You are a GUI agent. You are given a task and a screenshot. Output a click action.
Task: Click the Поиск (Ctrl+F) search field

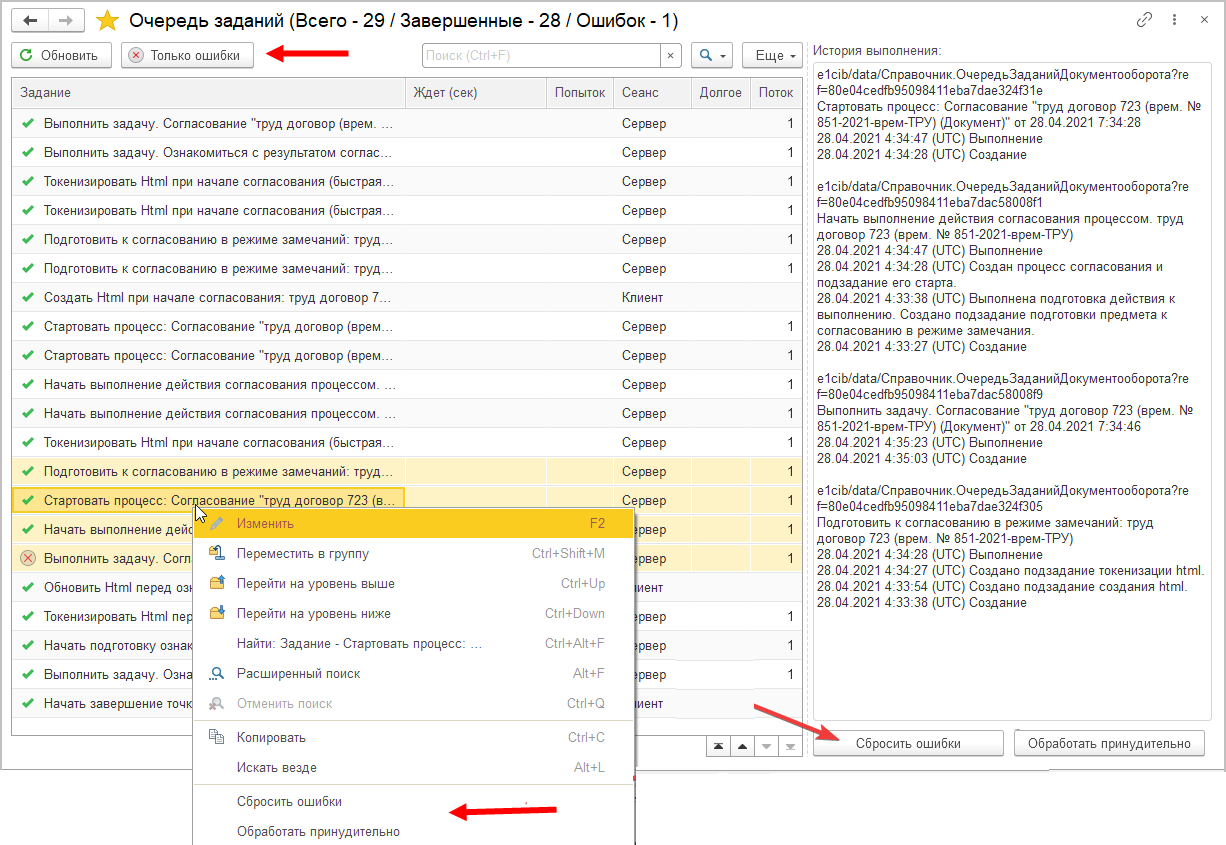(x=541, y=56)
